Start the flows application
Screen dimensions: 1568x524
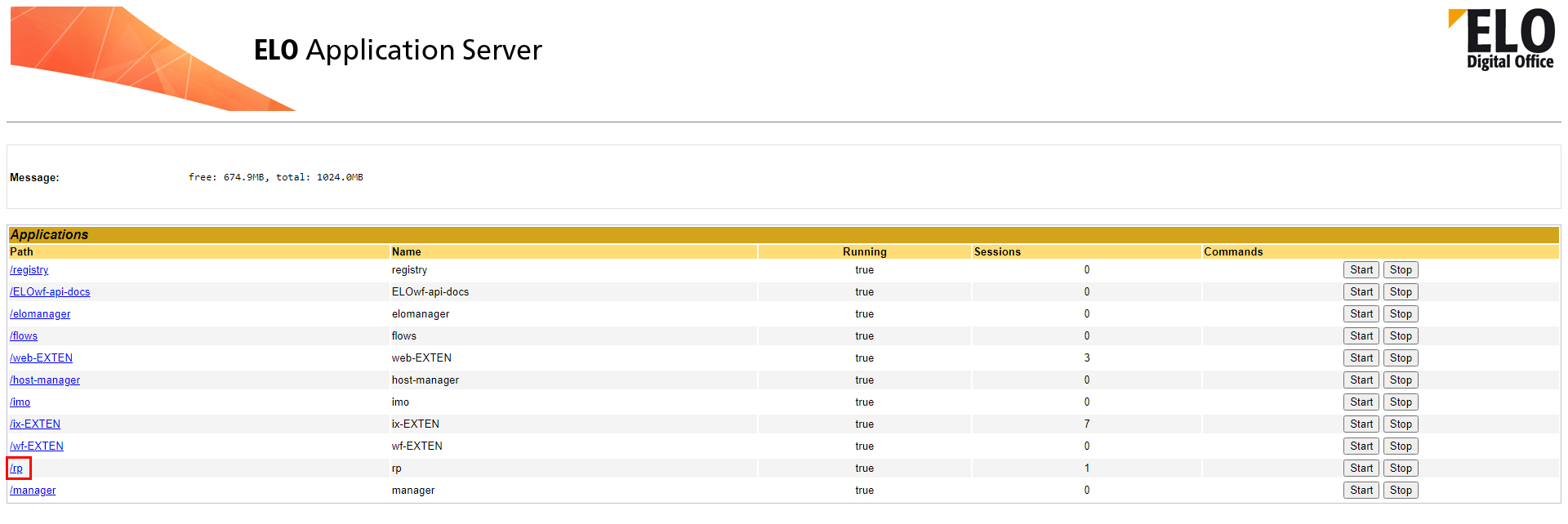pyautogui.click(x=1361, y=336)
